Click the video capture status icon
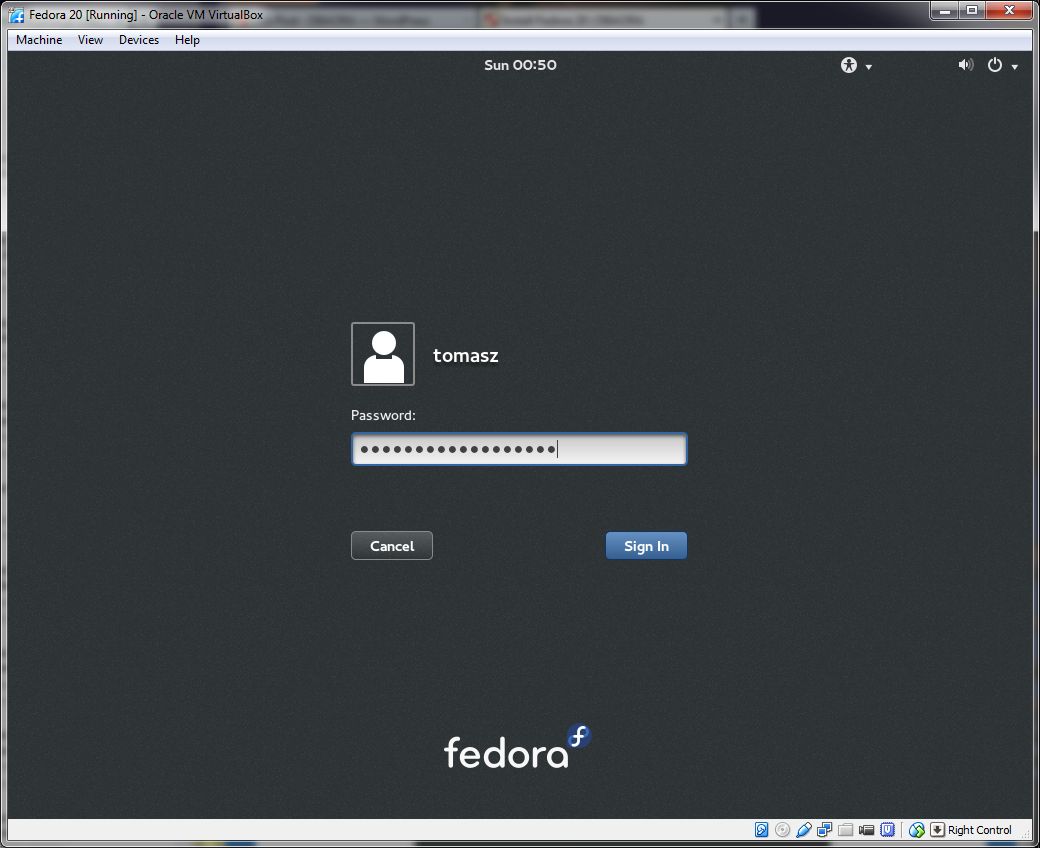 tap(866, 829)
